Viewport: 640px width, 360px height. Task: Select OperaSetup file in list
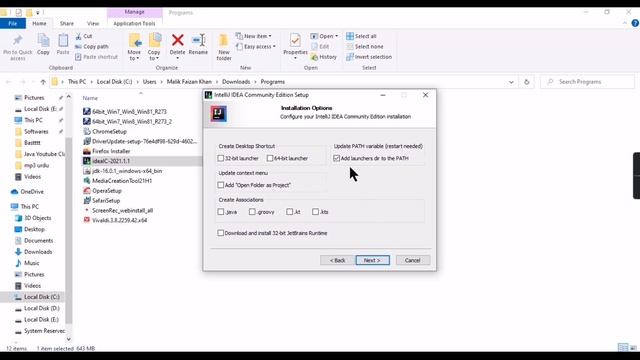click(x=107, y=191)
